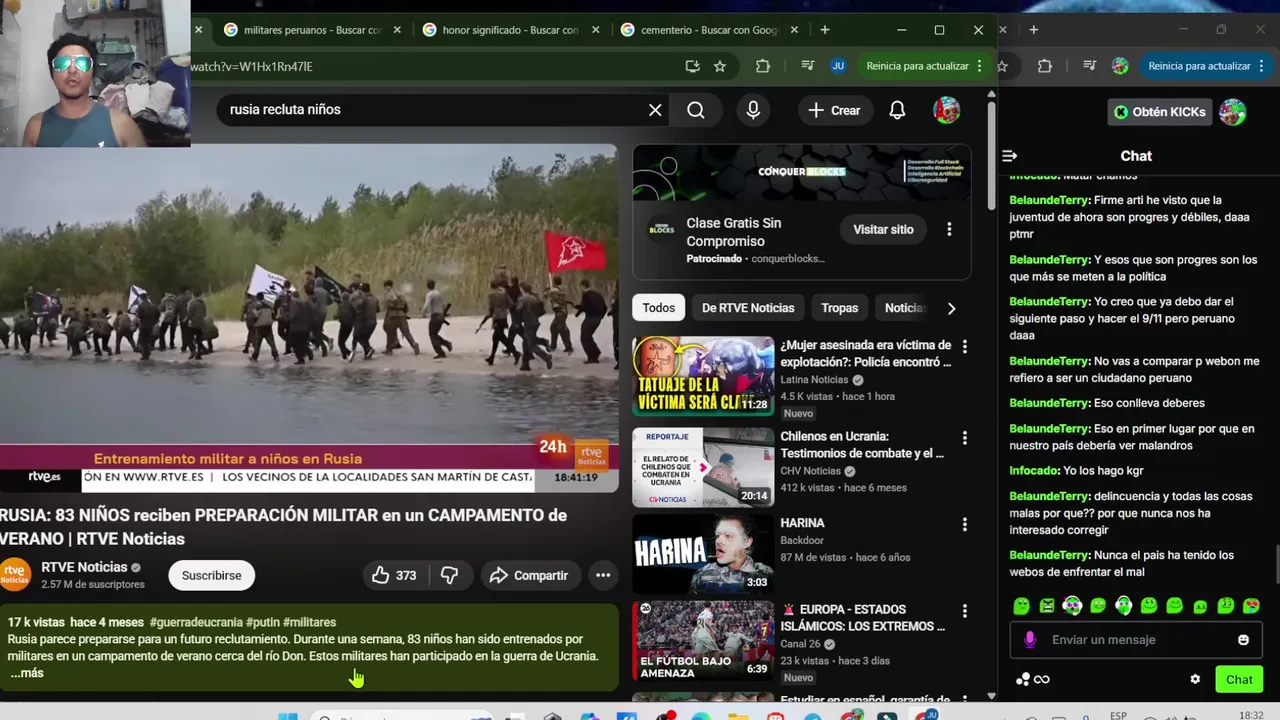
Task: Focus the YouTube search field
Action: [x=430, y=110]
